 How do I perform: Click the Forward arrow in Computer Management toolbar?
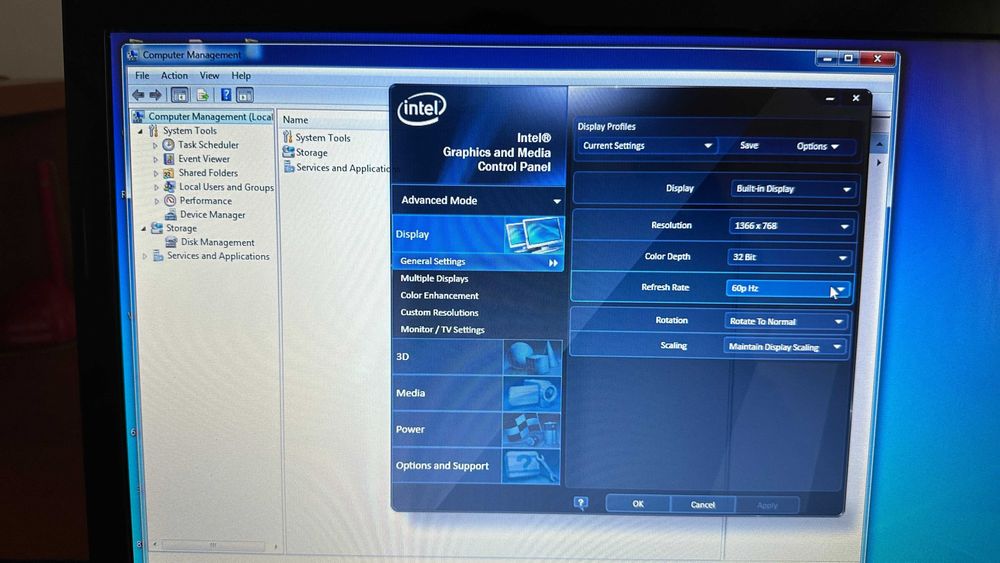click(156, 95)
